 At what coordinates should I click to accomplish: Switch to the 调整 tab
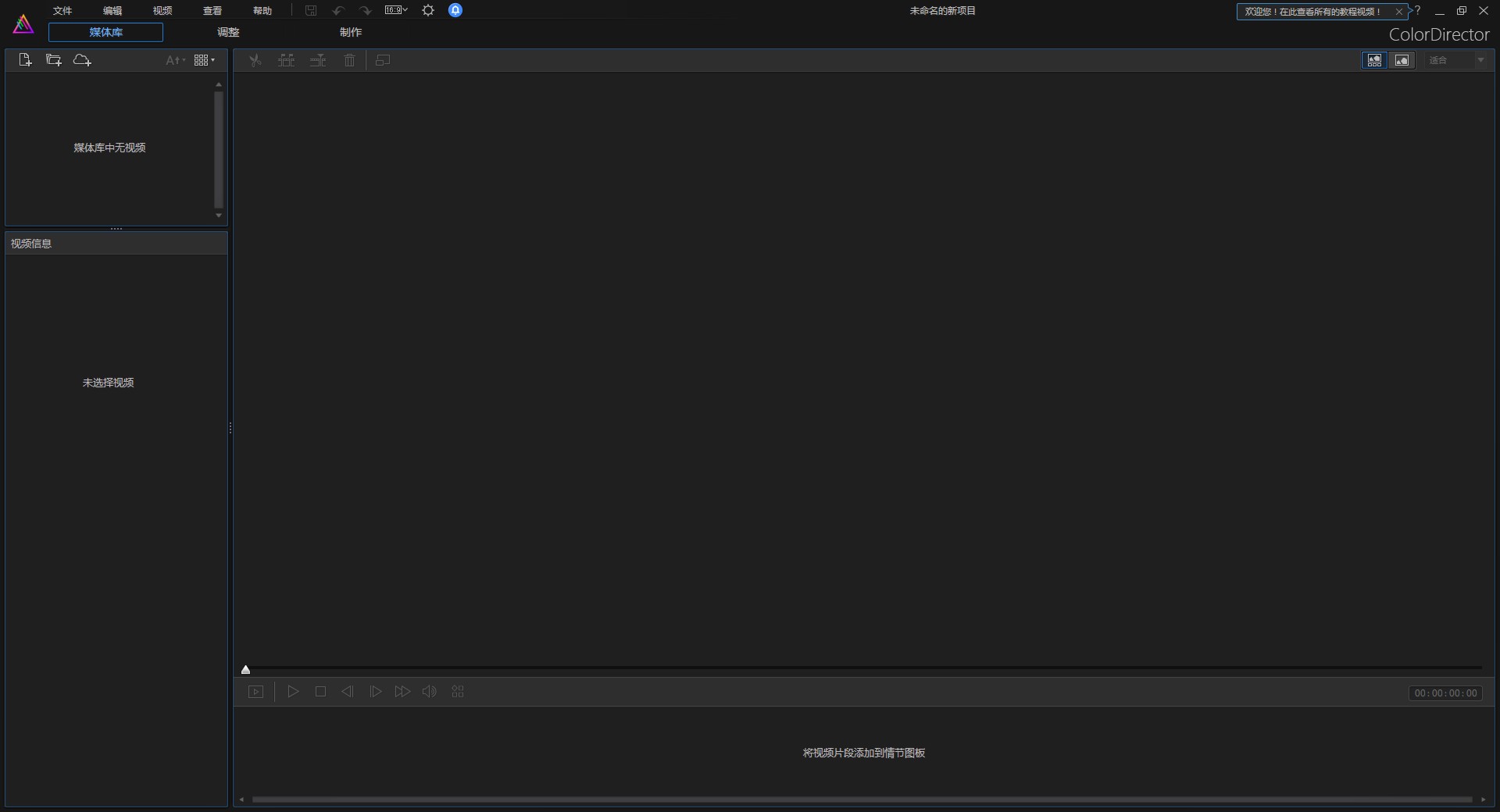pyautogui.click(x=227, y=32)
